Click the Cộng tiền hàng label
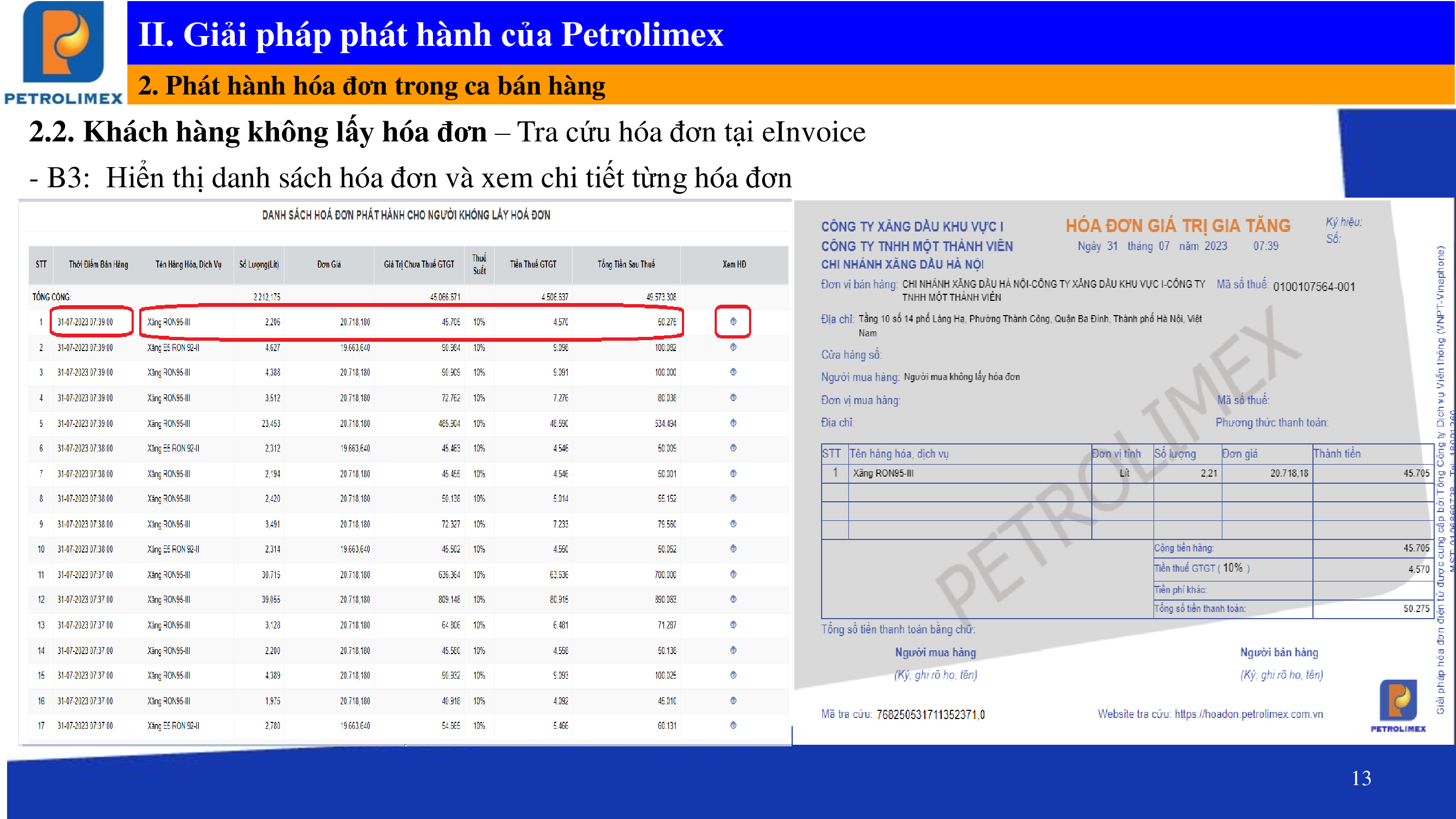1456x819 pixels. click(x=1184, y=548)
